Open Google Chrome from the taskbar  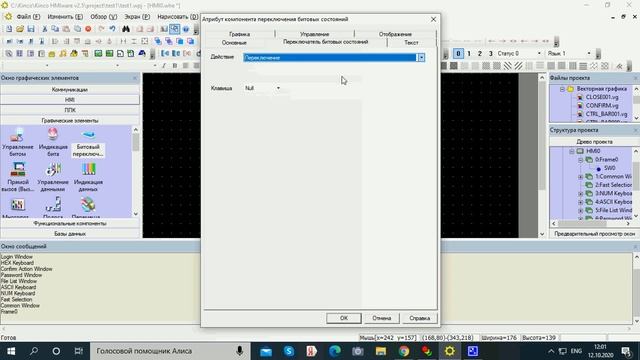[x=404, y=351]
